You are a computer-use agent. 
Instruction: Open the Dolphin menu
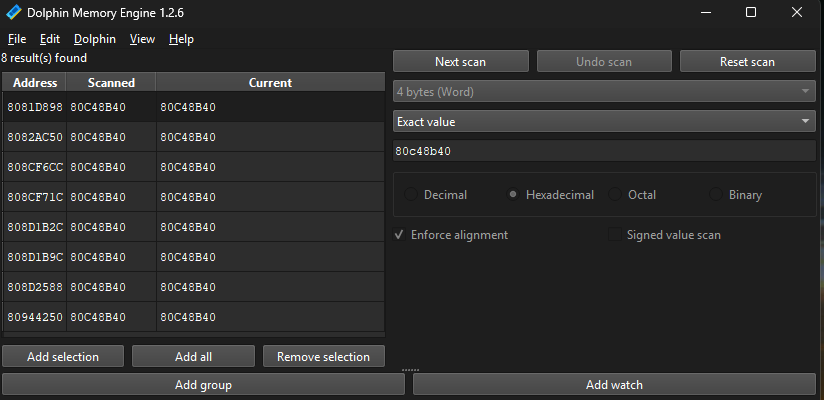point(95,39)
